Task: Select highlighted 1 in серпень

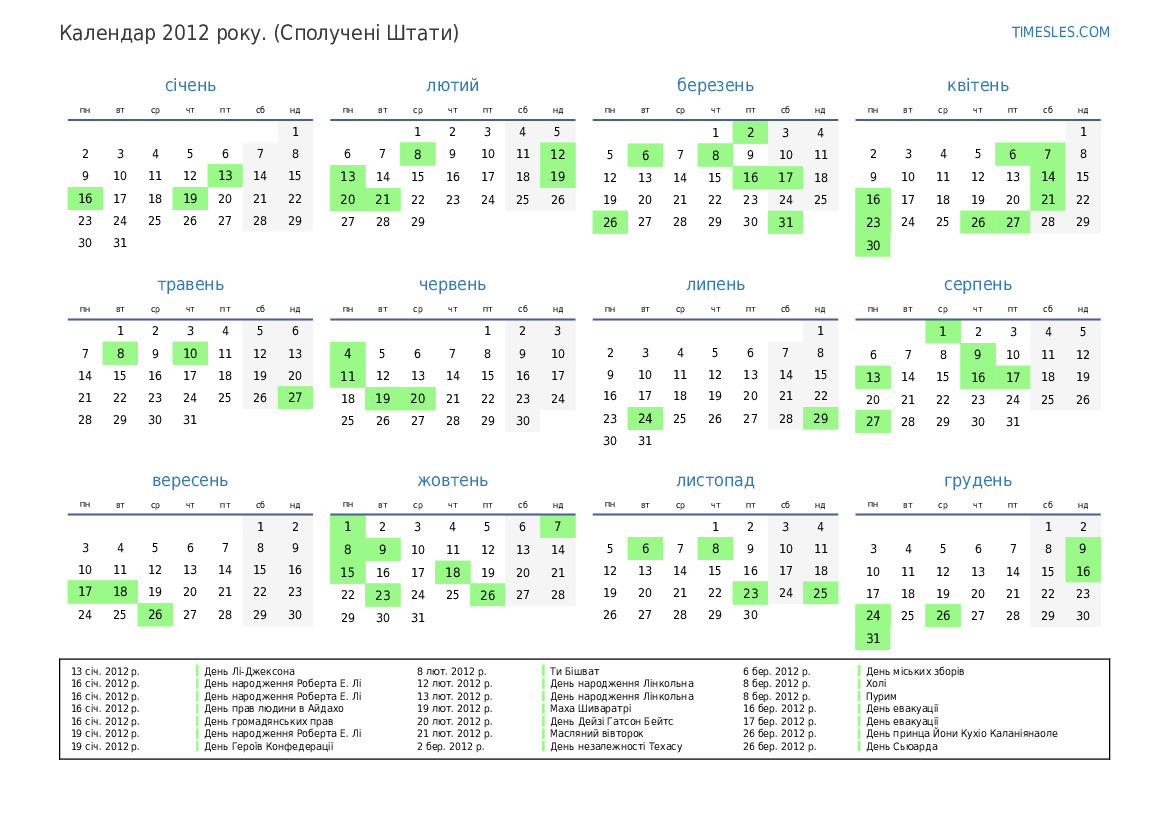Action: [x=942, y=332]
